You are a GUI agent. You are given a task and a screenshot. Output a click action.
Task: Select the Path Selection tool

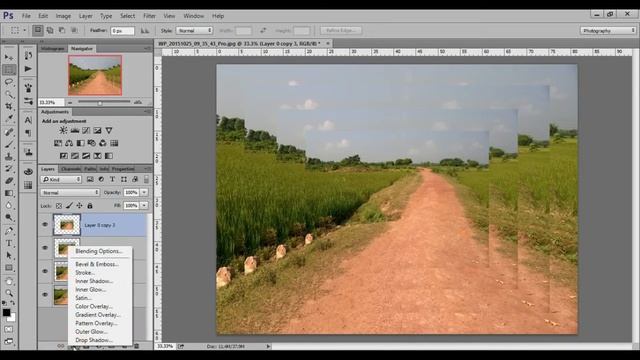pyautogui.click(x=9, y=256)
